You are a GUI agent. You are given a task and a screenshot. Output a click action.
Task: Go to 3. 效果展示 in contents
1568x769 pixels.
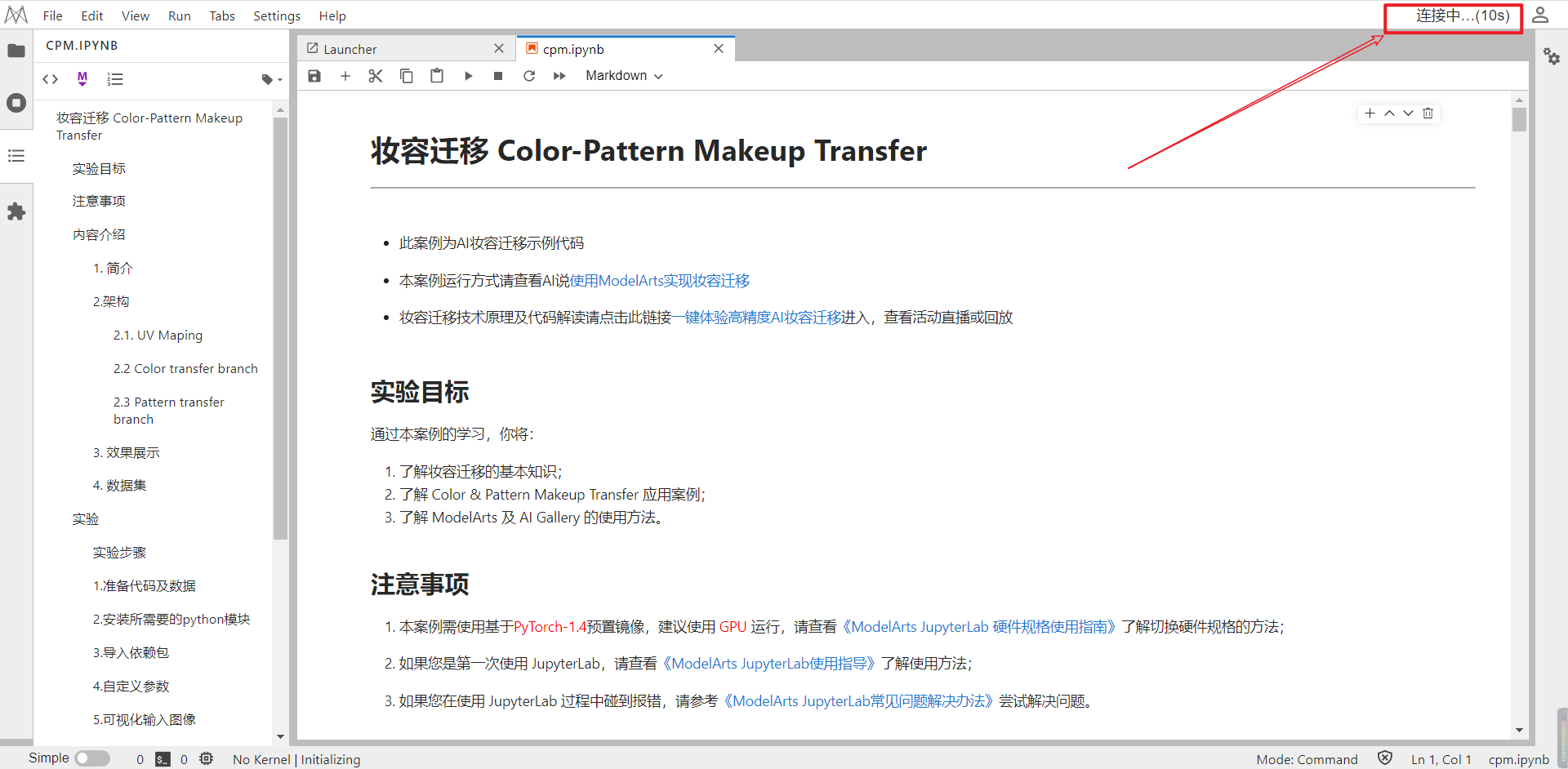[126, 452]
